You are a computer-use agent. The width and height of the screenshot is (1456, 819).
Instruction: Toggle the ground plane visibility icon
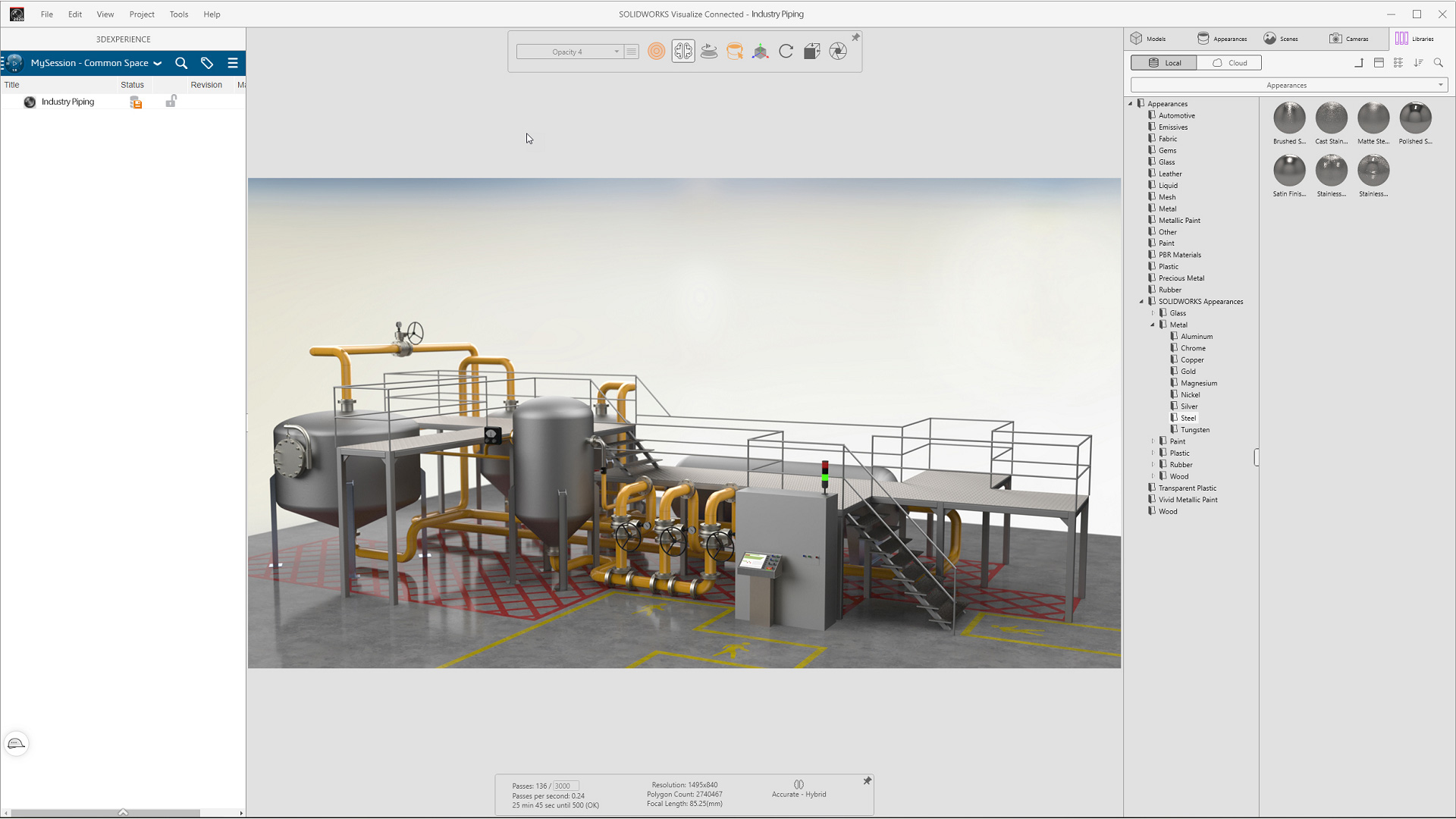click(709, 51)
